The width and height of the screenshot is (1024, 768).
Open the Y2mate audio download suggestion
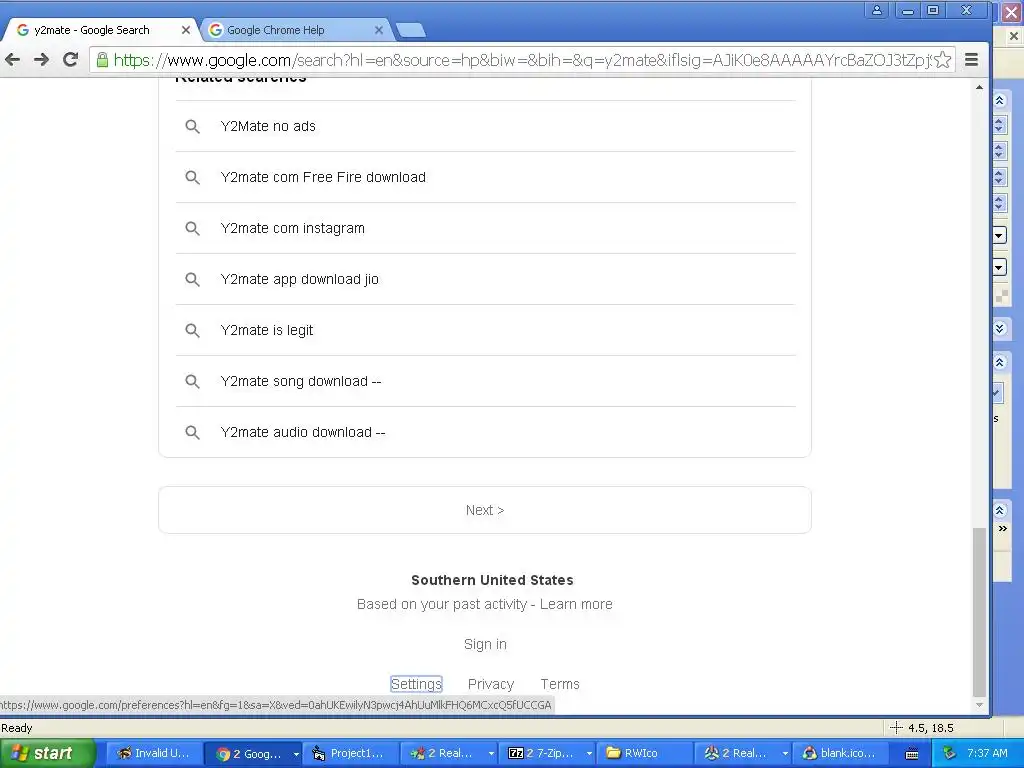point(485,432)
